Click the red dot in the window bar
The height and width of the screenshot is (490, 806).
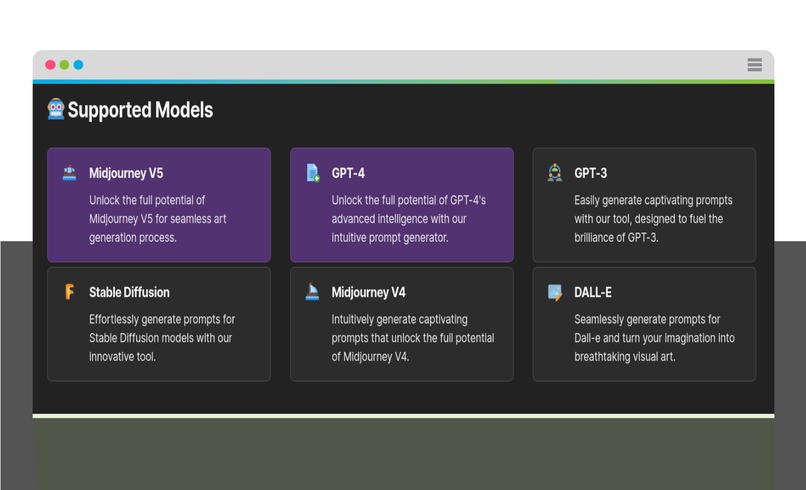[x=50, y=65]
